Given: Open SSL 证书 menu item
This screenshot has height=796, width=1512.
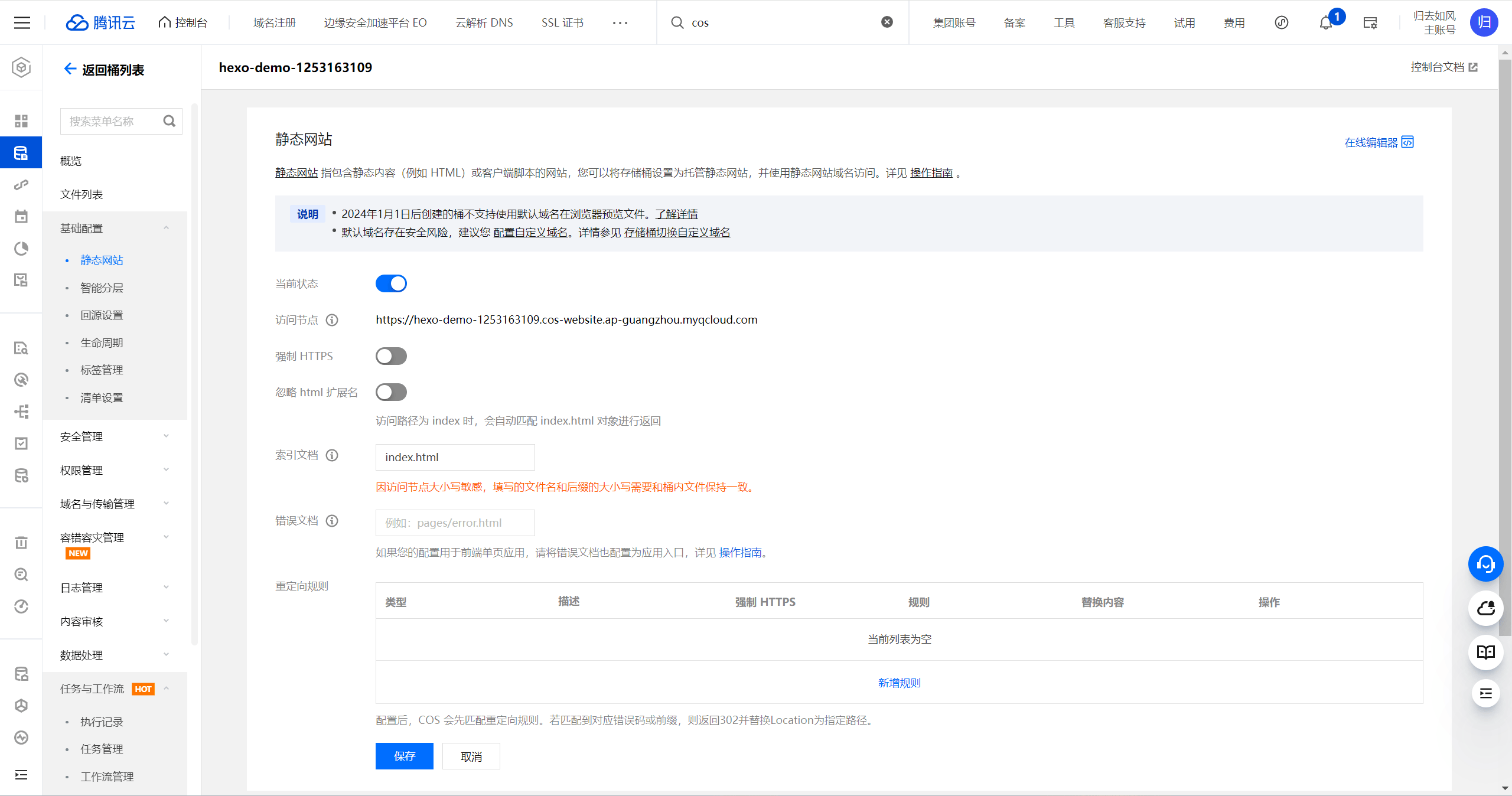Looking at the screenshot, I should pos(562,22).
